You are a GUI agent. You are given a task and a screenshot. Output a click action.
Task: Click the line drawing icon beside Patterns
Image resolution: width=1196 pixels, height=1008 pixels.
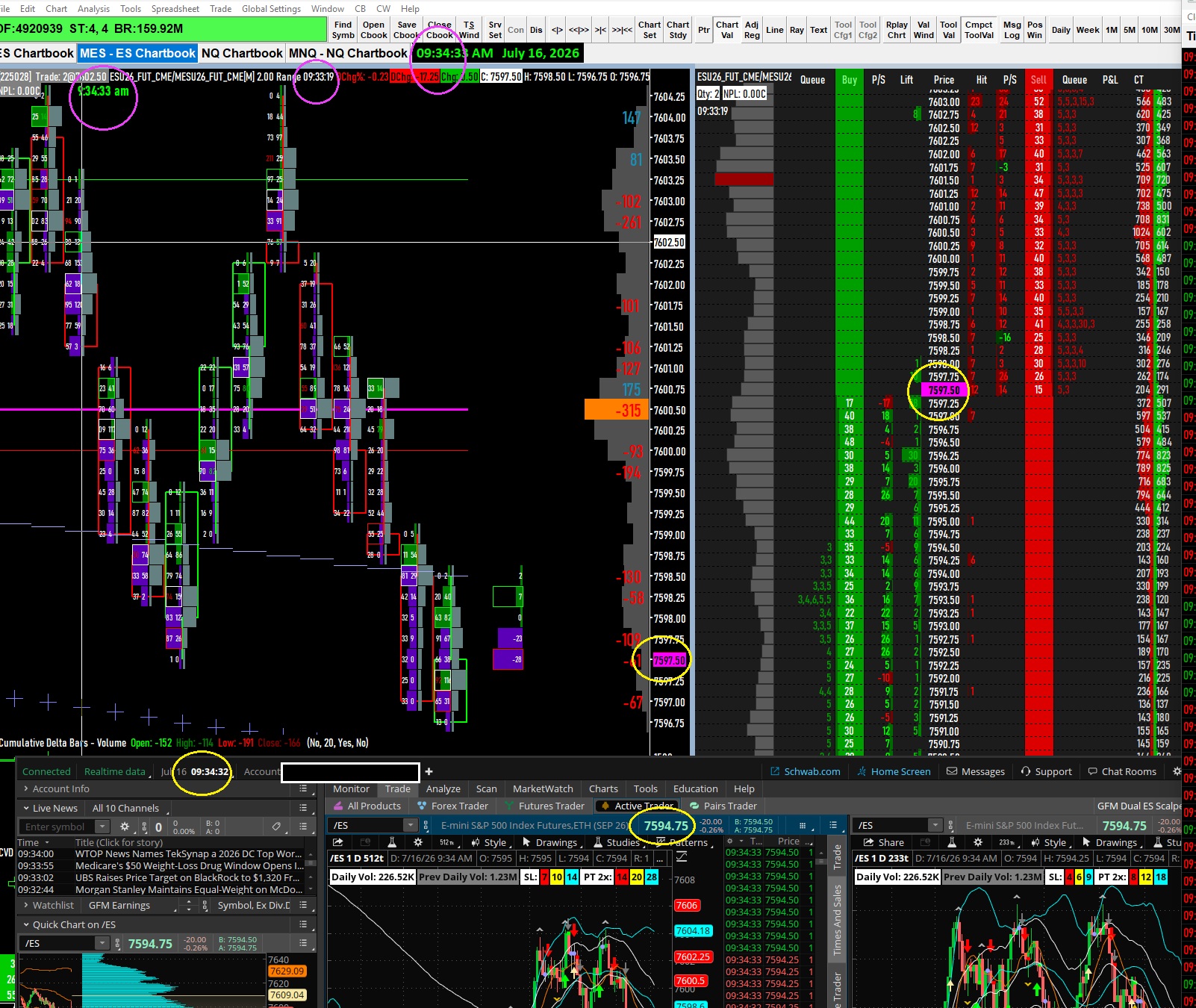click(x=682, y=858)
